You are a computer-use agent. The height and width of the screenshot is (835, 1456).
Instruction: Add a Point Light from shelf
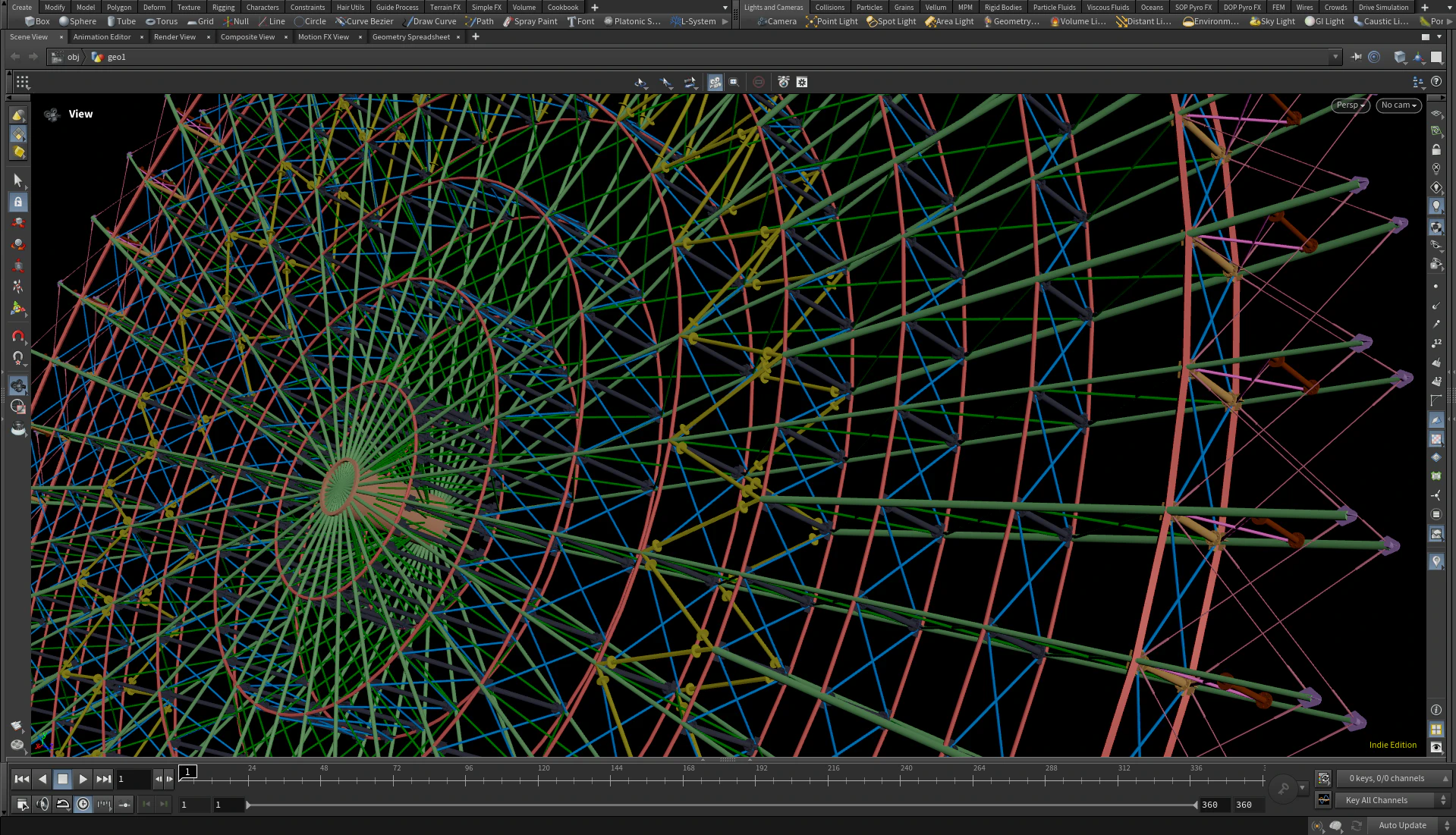(x=832, y=21)
